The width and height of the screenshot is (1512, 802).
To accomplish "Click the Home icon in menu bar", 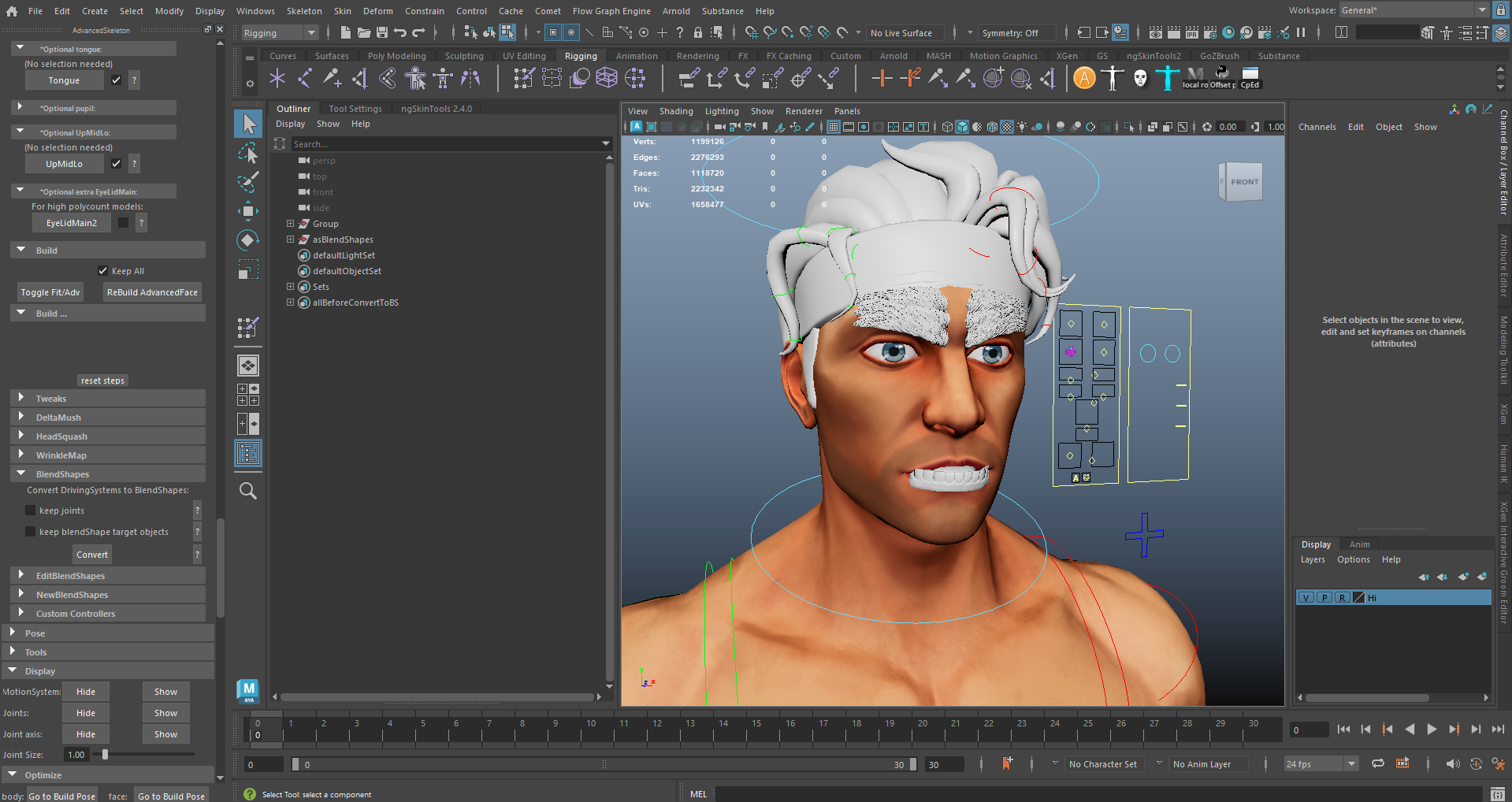I will point(12,11).
